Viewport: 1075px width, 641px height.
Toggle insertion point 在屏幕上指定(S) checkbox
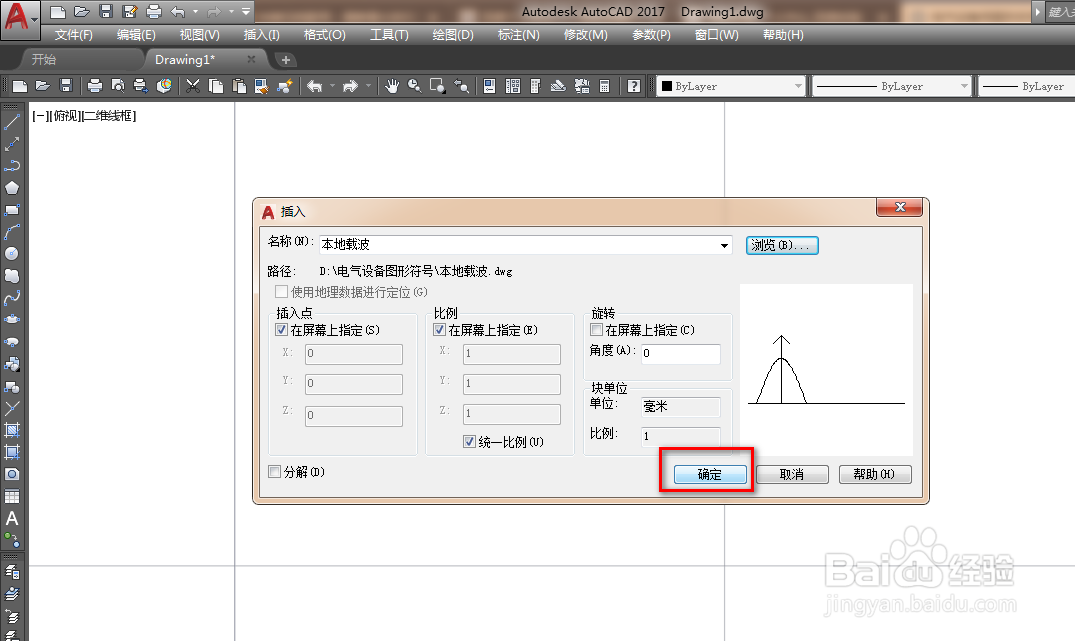point(281,330)
